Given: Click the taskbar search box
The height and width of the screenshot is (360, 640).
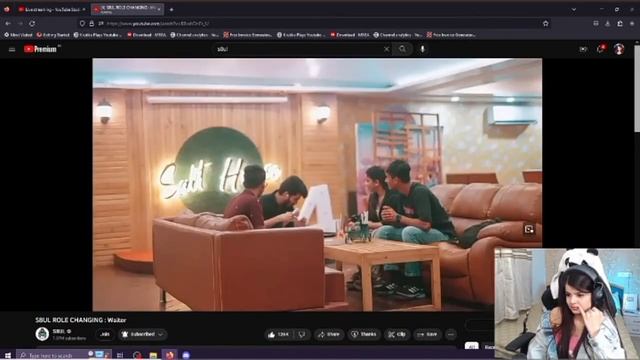Looking at the screenshot, I should [x=63, y=355].
